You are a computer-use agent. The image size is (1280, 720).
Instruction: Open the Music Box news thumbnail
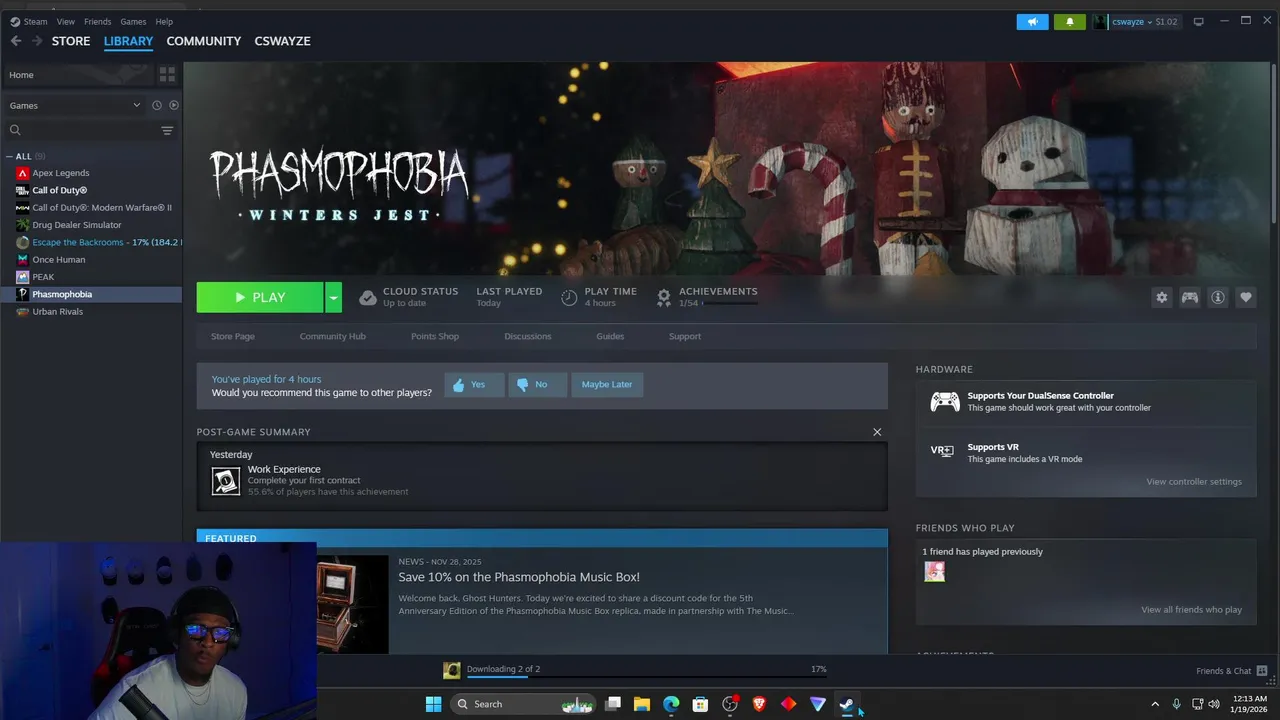(353, 604)
